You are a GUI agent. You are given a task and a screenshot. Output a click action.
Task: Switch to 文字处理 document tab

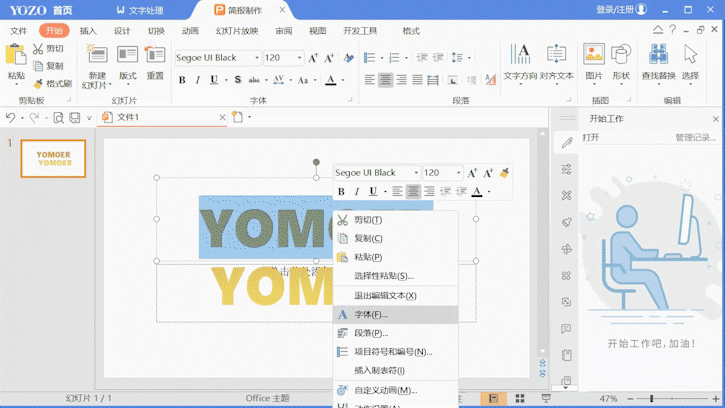140,10
